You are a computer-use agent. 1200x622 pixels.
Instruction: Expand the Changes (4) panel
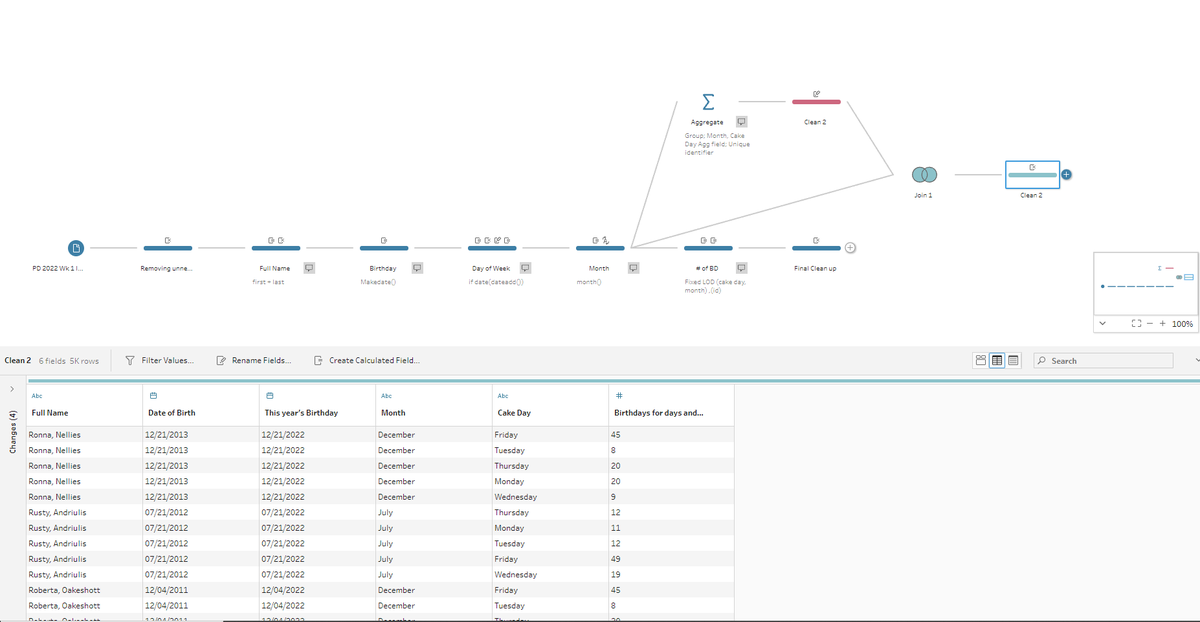pyautogui.click(x=10, y=389)
